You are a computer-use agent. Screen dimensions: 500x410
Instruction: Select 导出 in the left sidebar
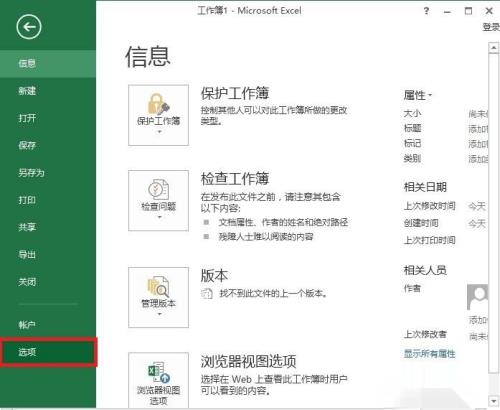pyautogui.click(x=48, y=255)
